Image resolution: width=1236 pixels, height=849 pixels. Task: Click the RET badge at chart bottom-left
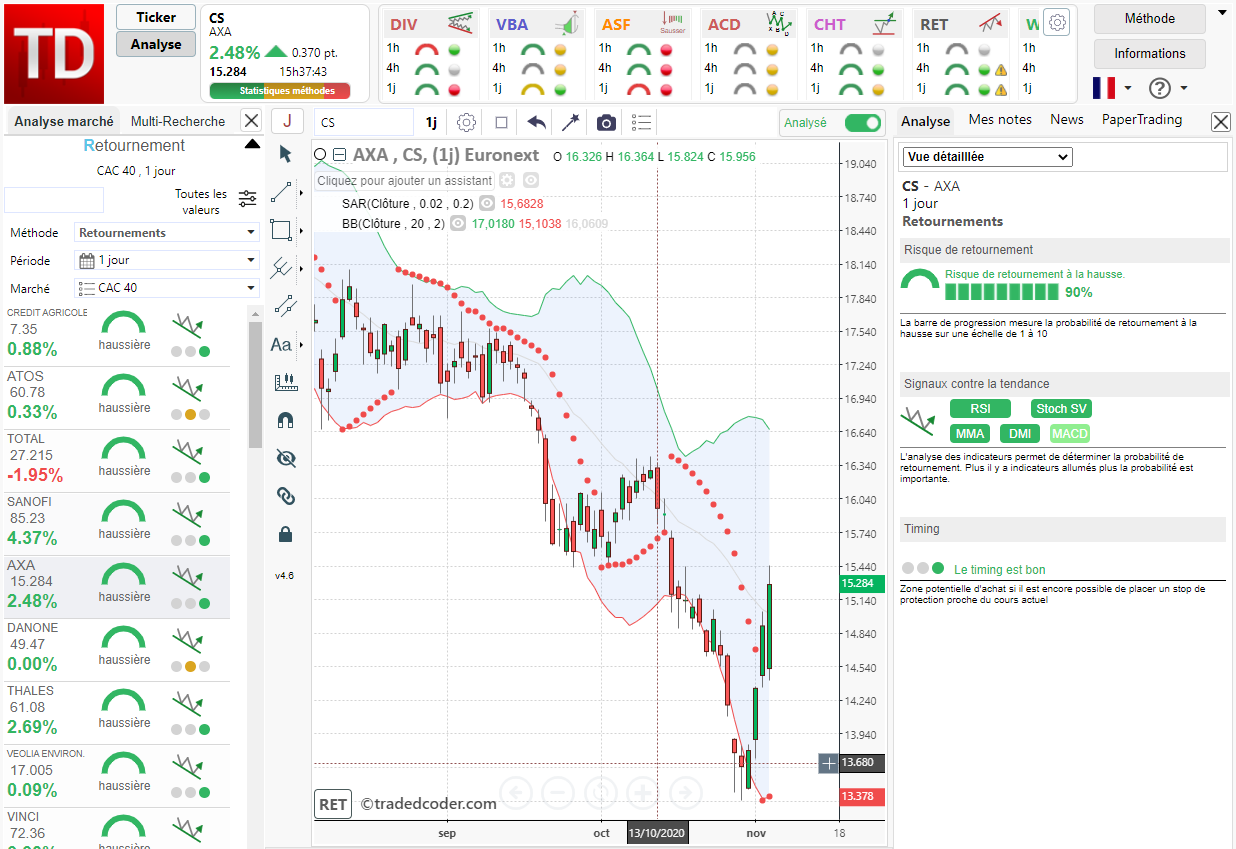(x=333, y=803)
